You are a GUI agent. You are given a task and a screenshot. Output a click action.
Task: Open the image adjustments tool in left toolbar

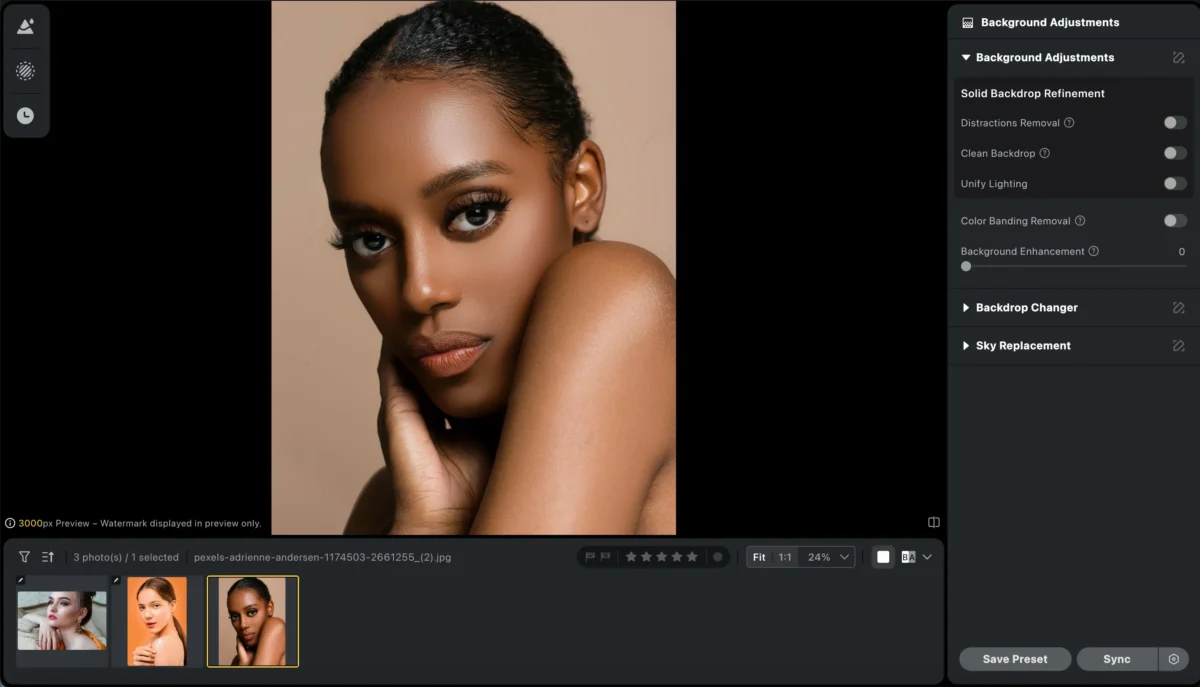click(25, 27)
